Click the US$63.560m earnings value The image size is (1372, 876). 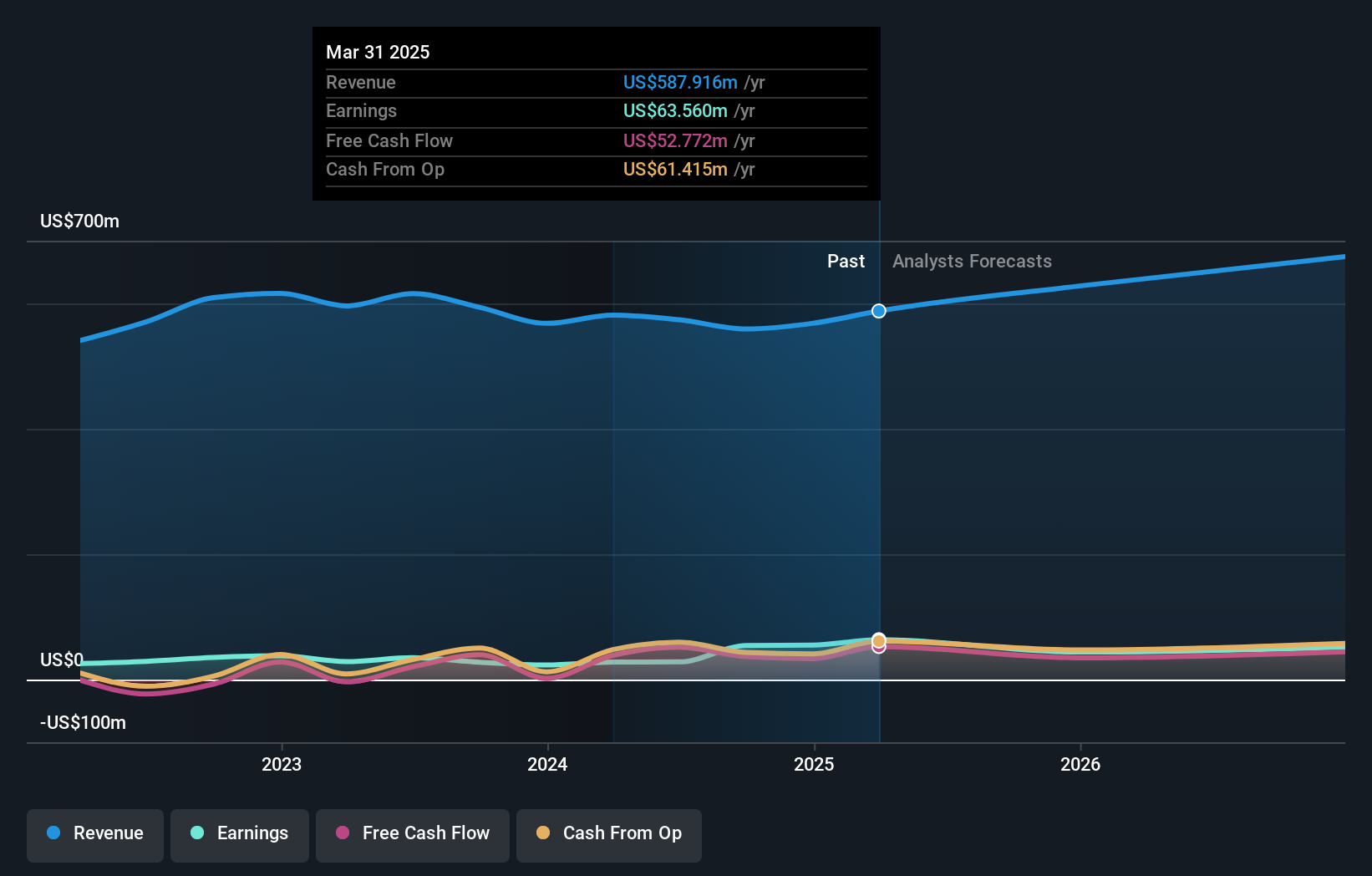point(675,110)
